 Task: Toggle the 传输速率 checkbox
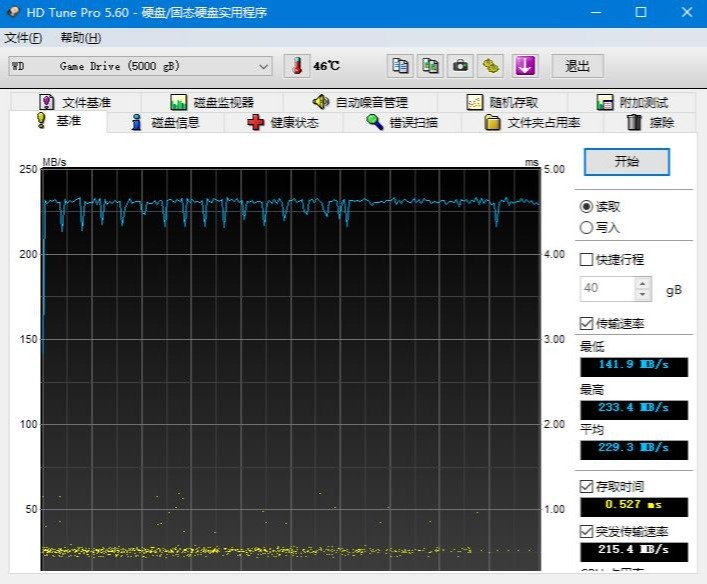coord(586,323)
